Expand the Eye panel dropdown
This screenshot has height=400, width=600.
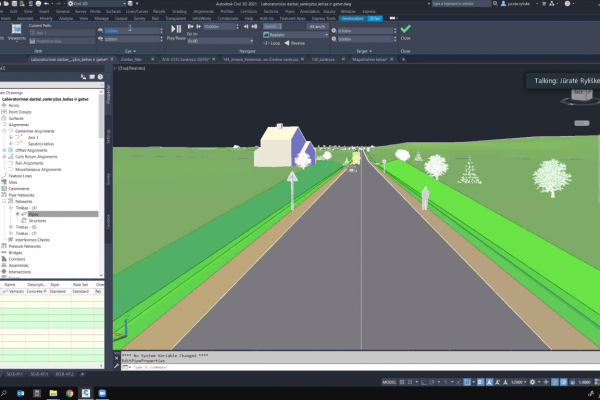(130, 51)
